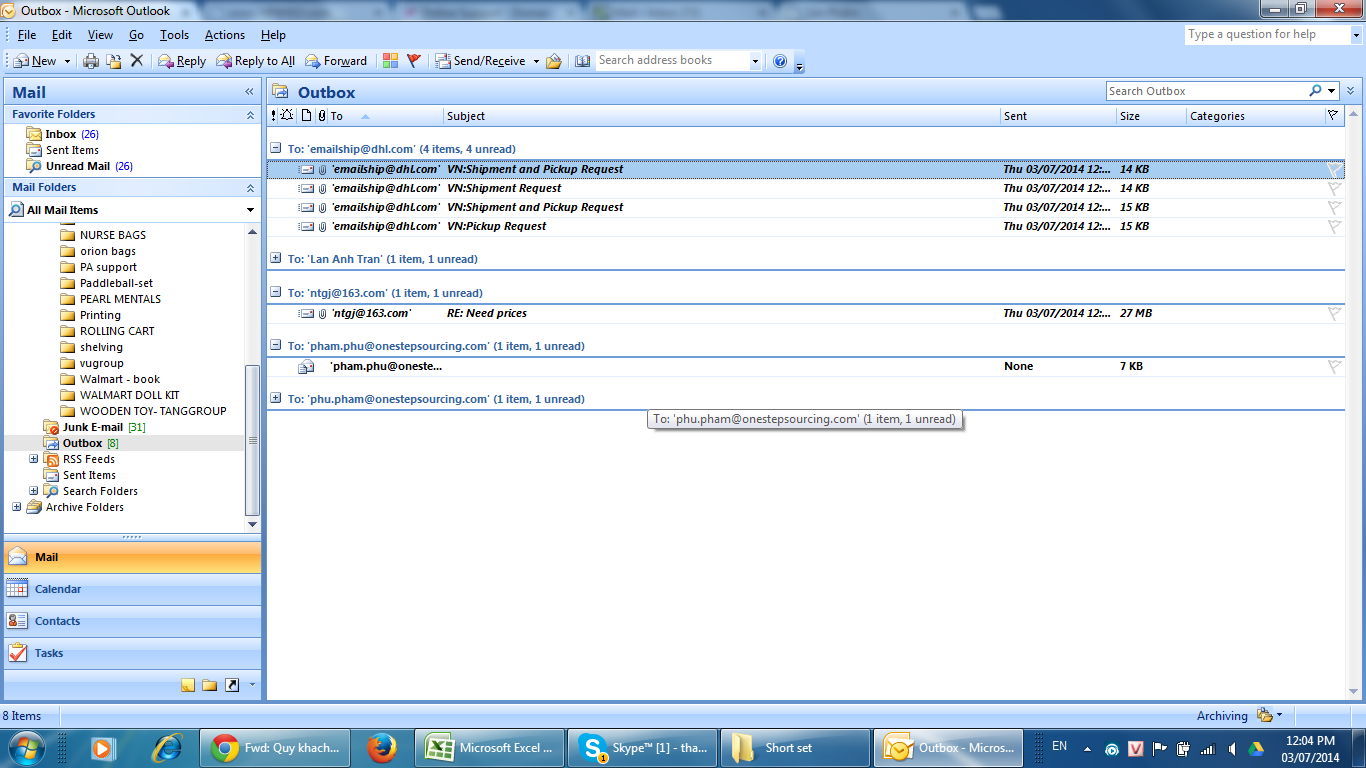1366x768 pixels.
Task: Click the red Follow Up flag icon
Action: pyautogui.click(x=413, y=61)
